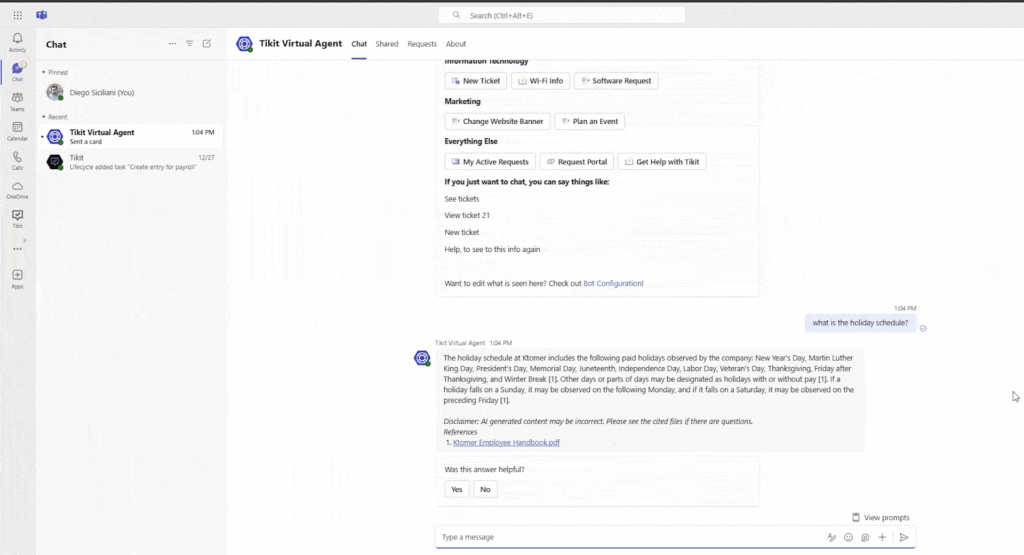Viewport: 1024px width, 555px height.
Task: Open chat list more options ellipsis
Action: point(172,44)
